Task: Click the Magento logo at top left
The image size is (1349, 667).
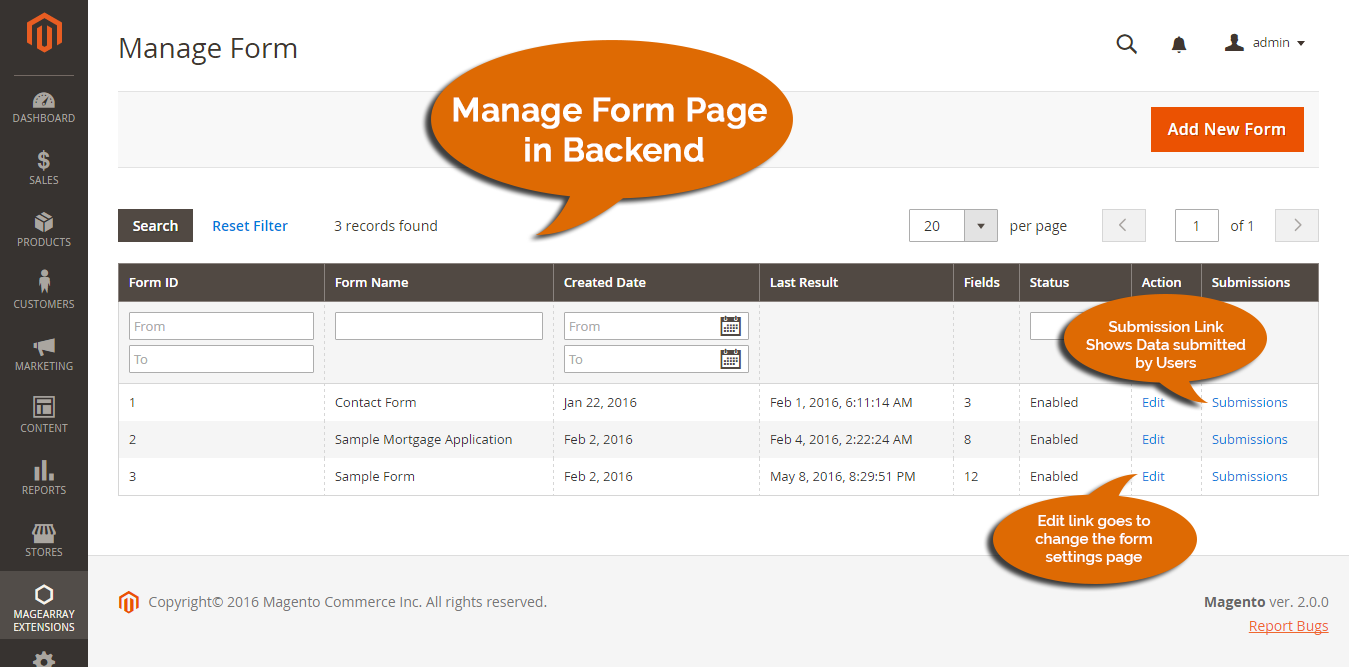Action: pos(43,33)
